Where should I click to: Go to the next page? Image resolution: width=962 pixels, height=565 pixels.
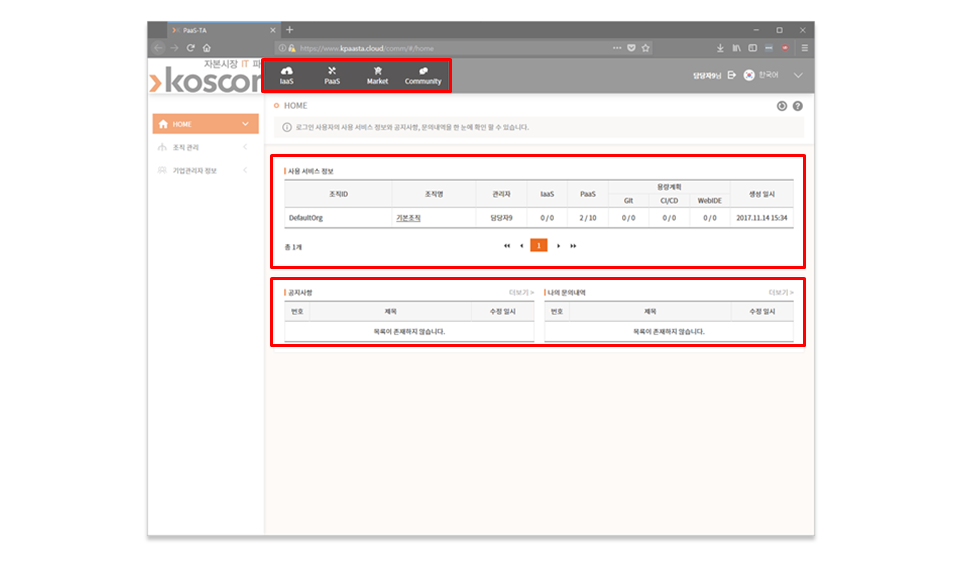click(x=558, y=246)
